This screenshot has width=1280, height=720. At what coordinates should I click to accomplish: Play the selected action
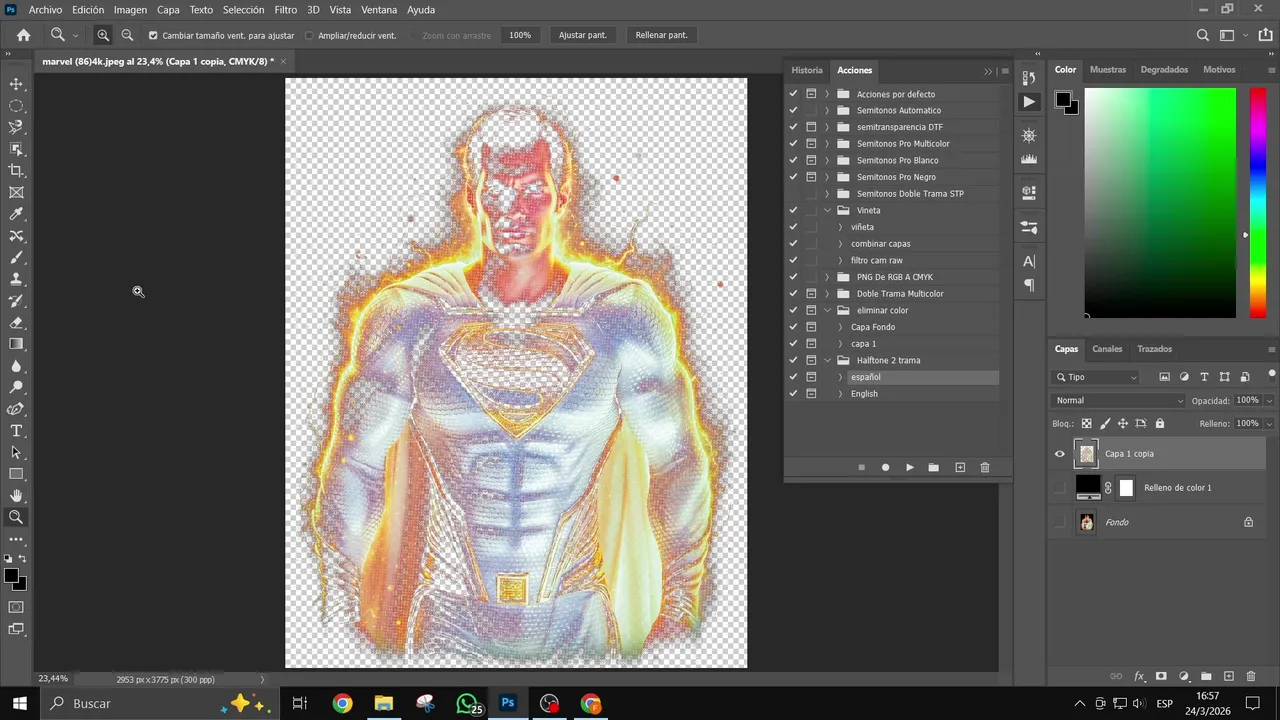point(909,467)
